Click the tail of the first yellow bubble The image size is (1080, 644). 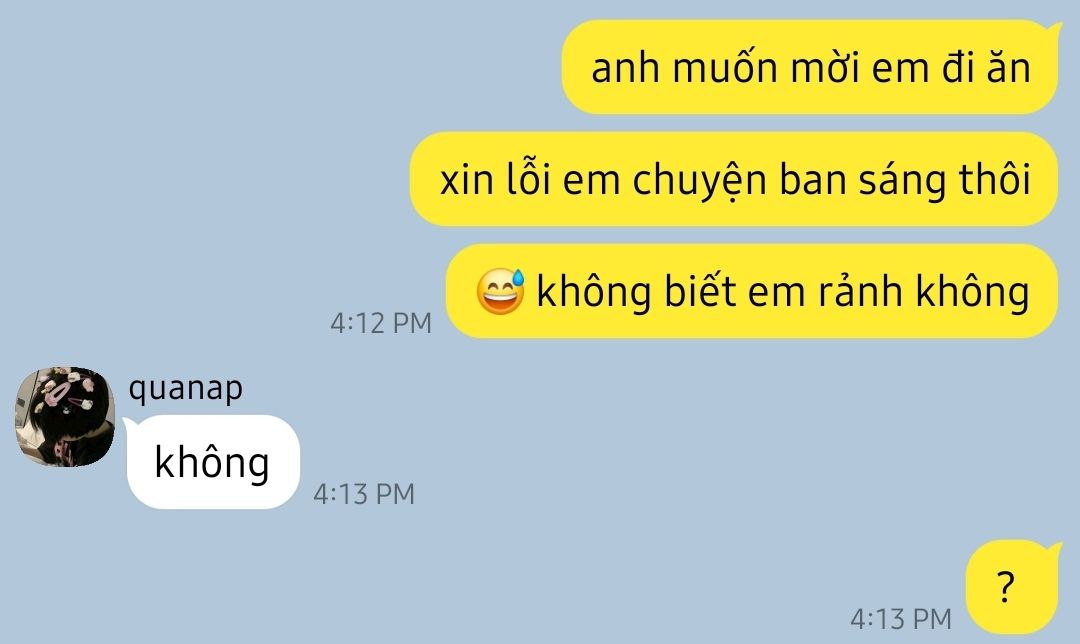point(1054,29)
